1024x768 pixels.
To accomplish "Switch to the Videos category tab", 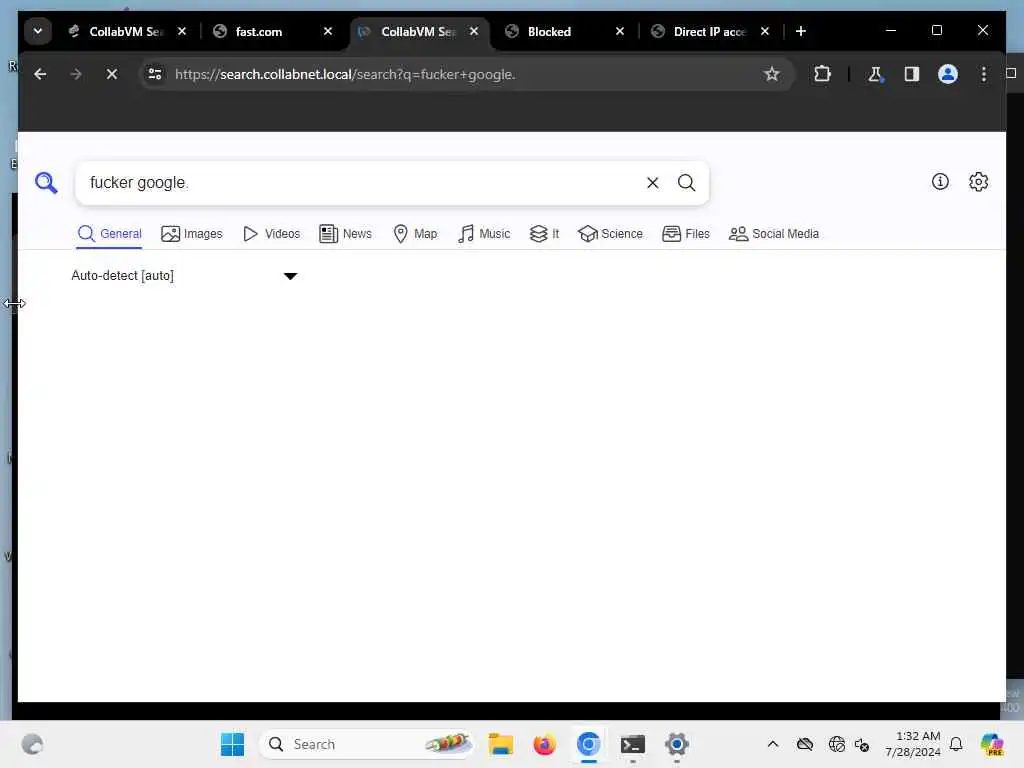I will (x=271, y=234).
